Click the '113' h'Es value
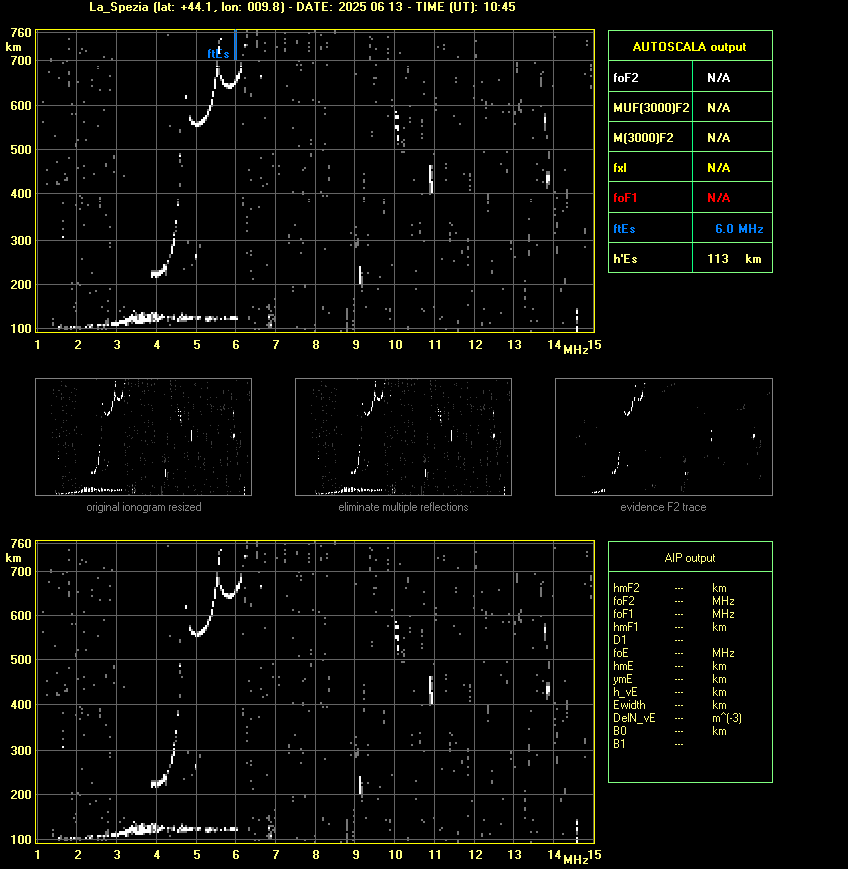 [718, 259]
